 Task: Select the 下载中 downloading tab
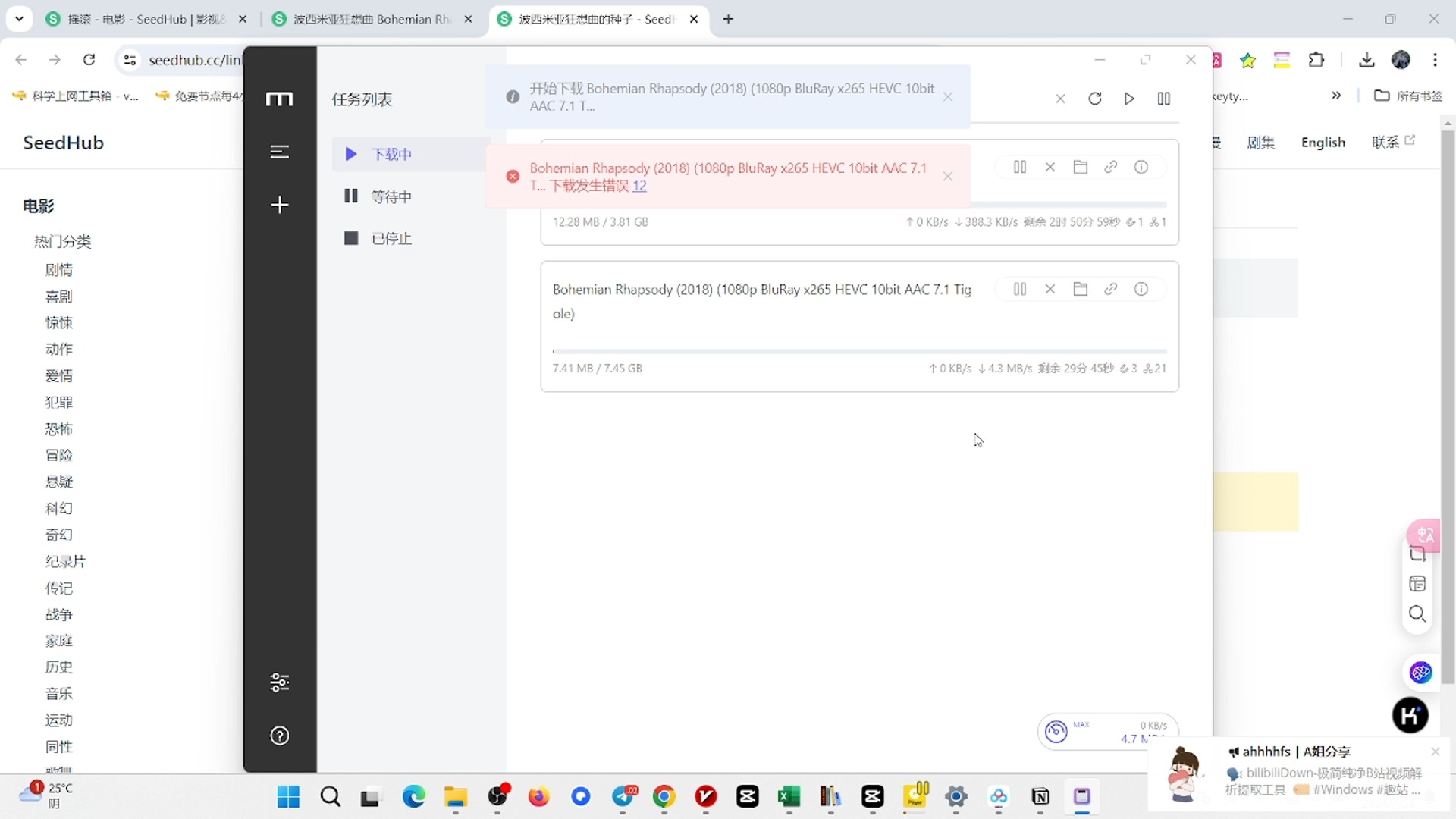[411, 154]
